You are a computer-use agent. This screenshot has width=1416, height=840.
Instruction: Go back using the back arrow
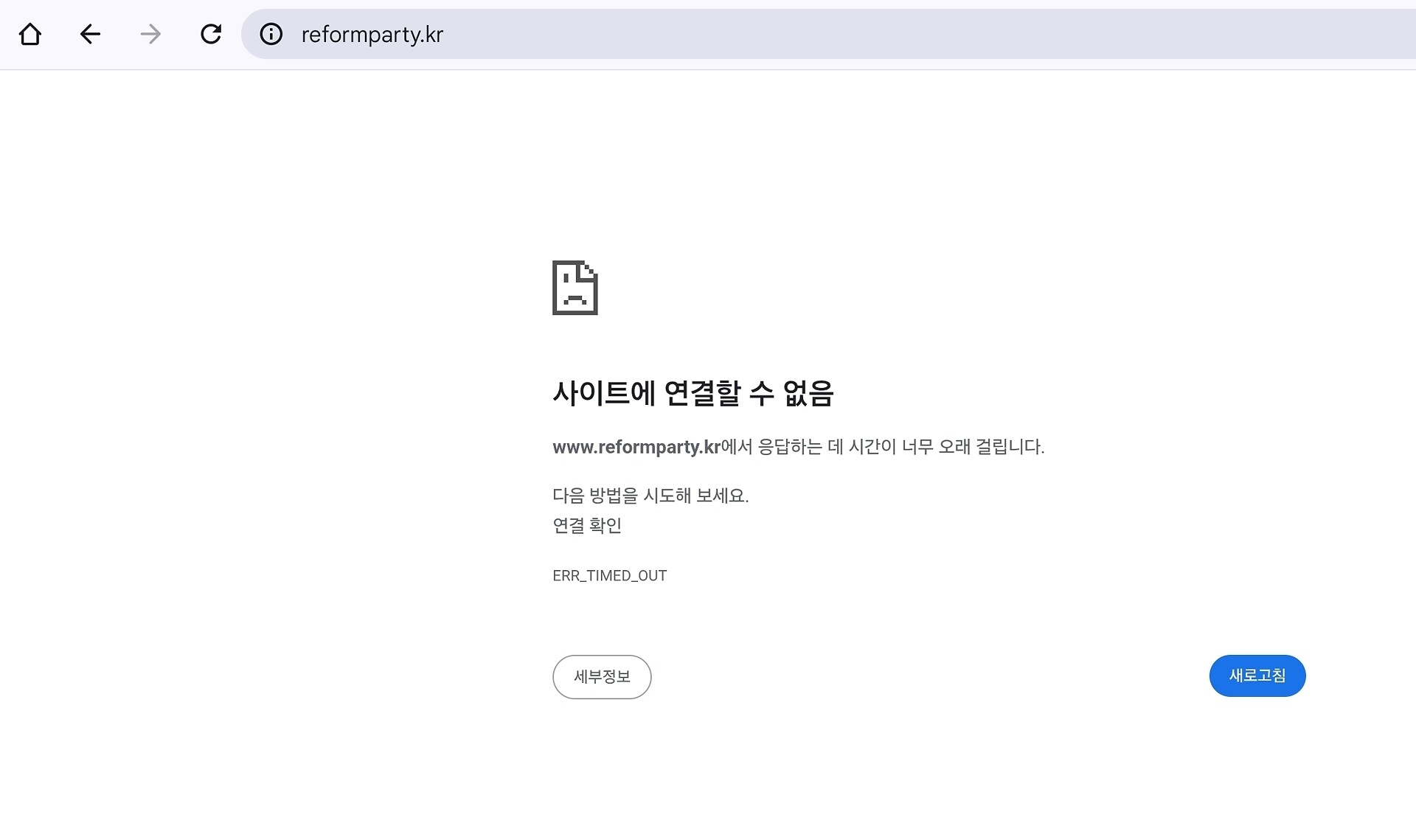(x=90, y=34)
